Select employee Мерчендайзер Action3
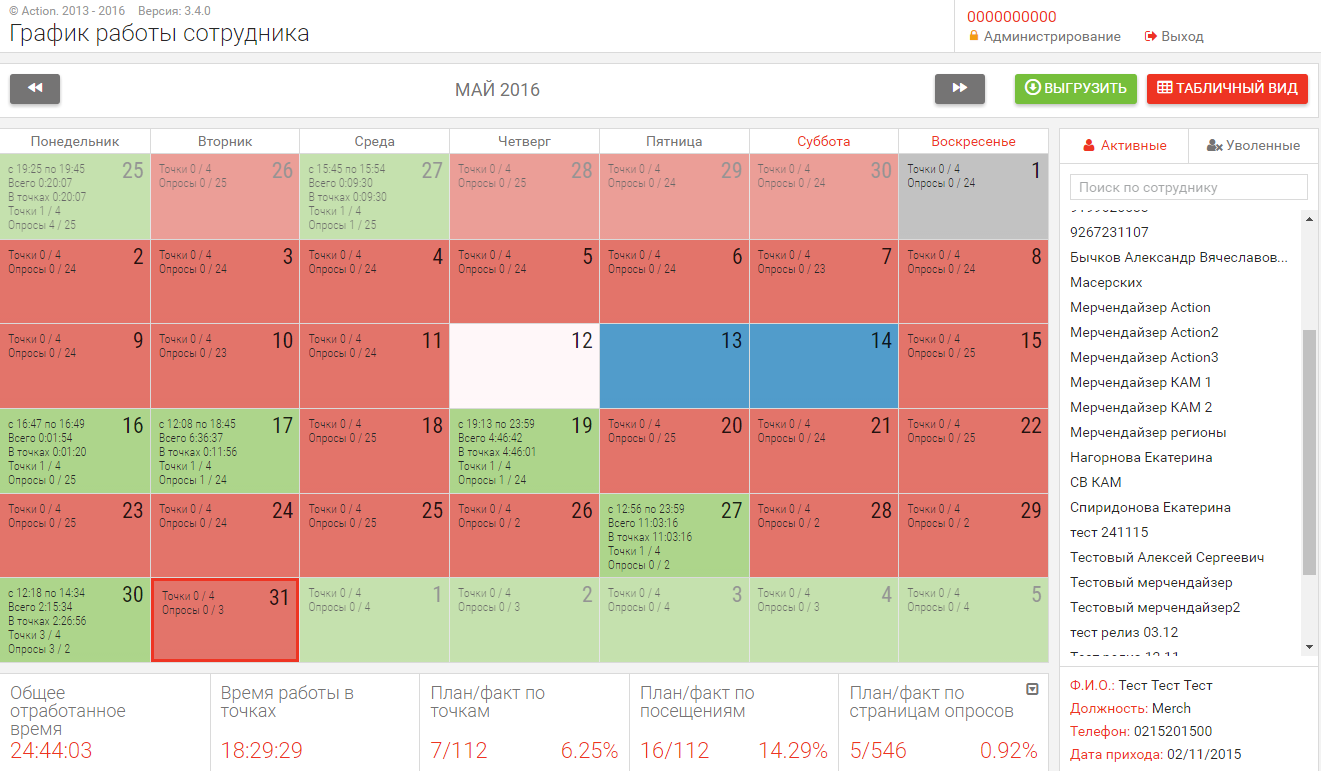Viewport: 1321px width, 771px height. pyautogui.click(x=1144, y=357)
